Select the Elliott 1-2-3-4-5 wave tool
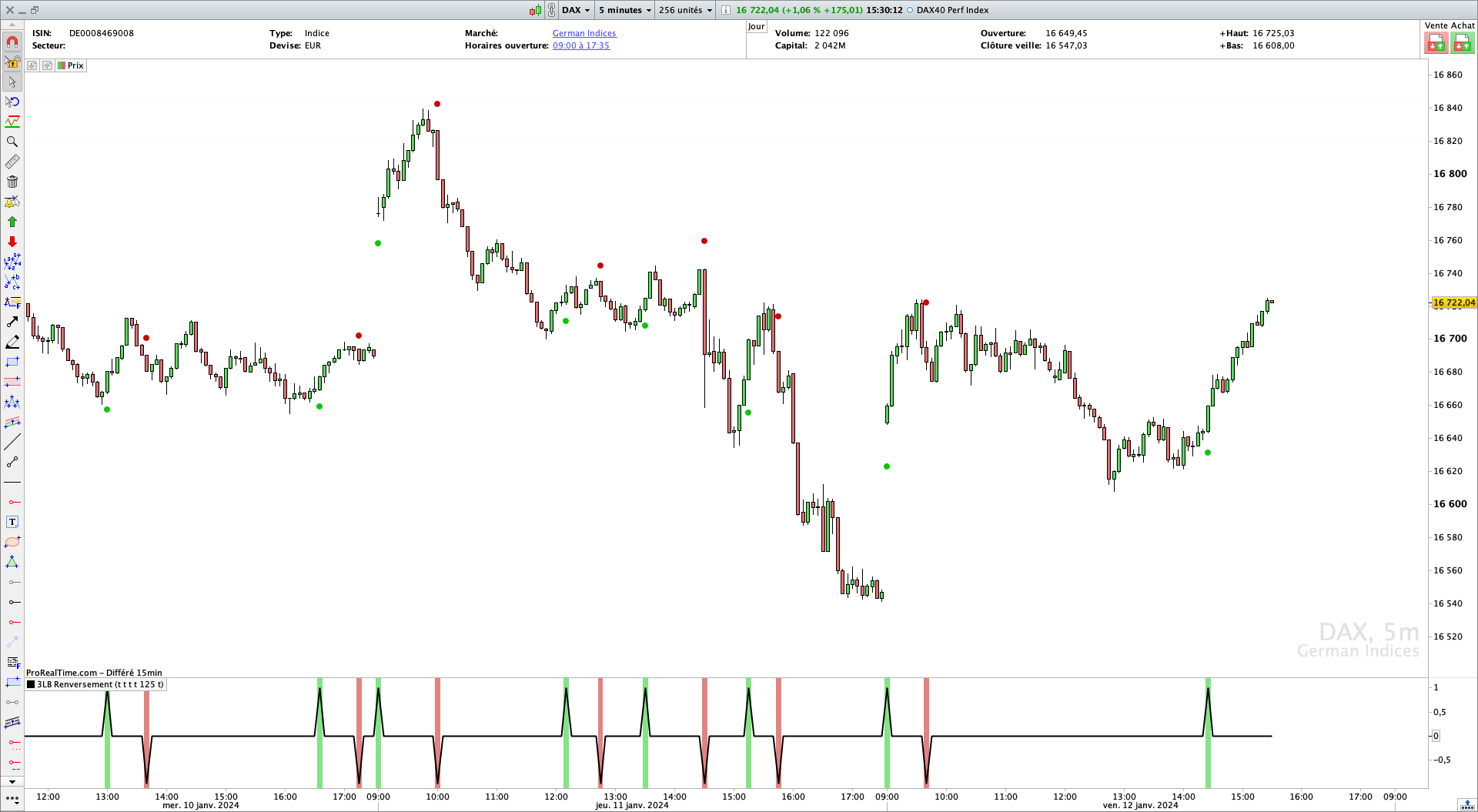 tap(12, 262)
